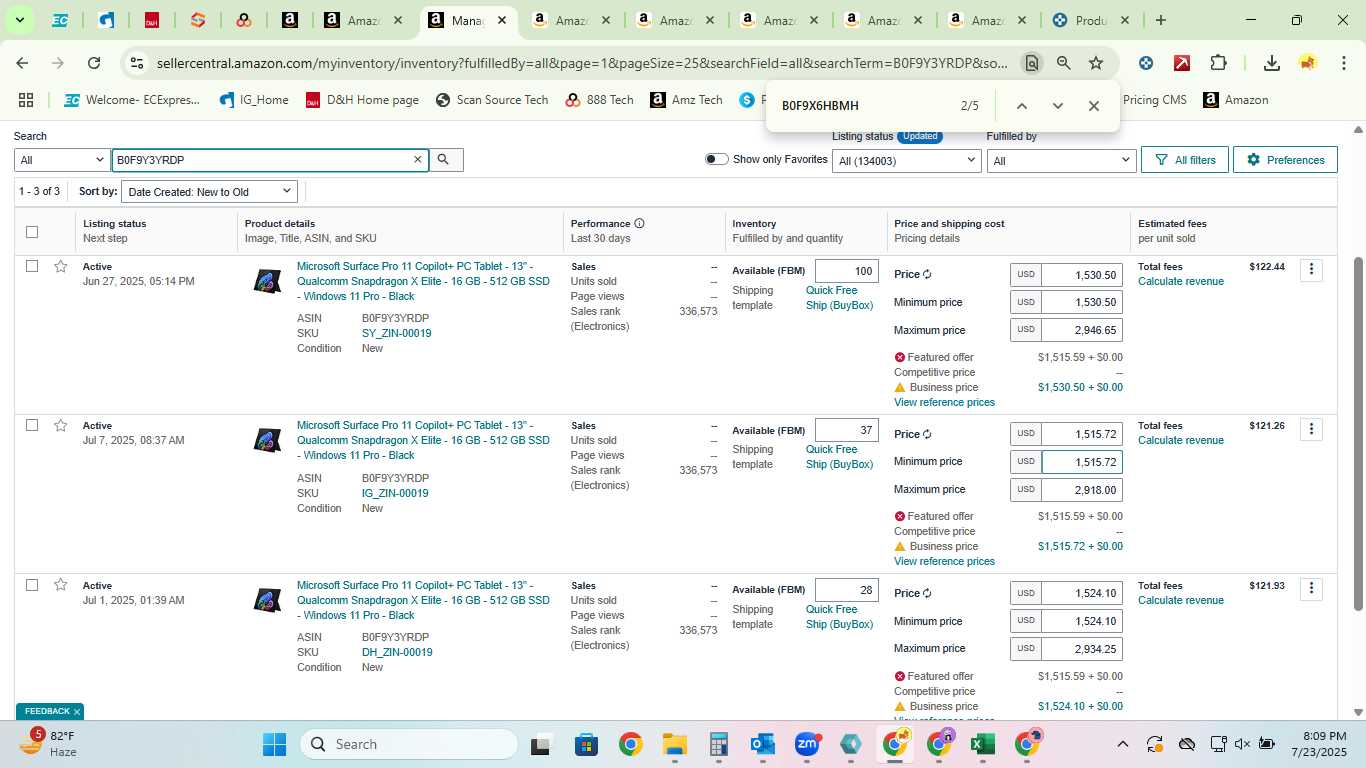Open Zoom from the taskbar

click(807, 744)
